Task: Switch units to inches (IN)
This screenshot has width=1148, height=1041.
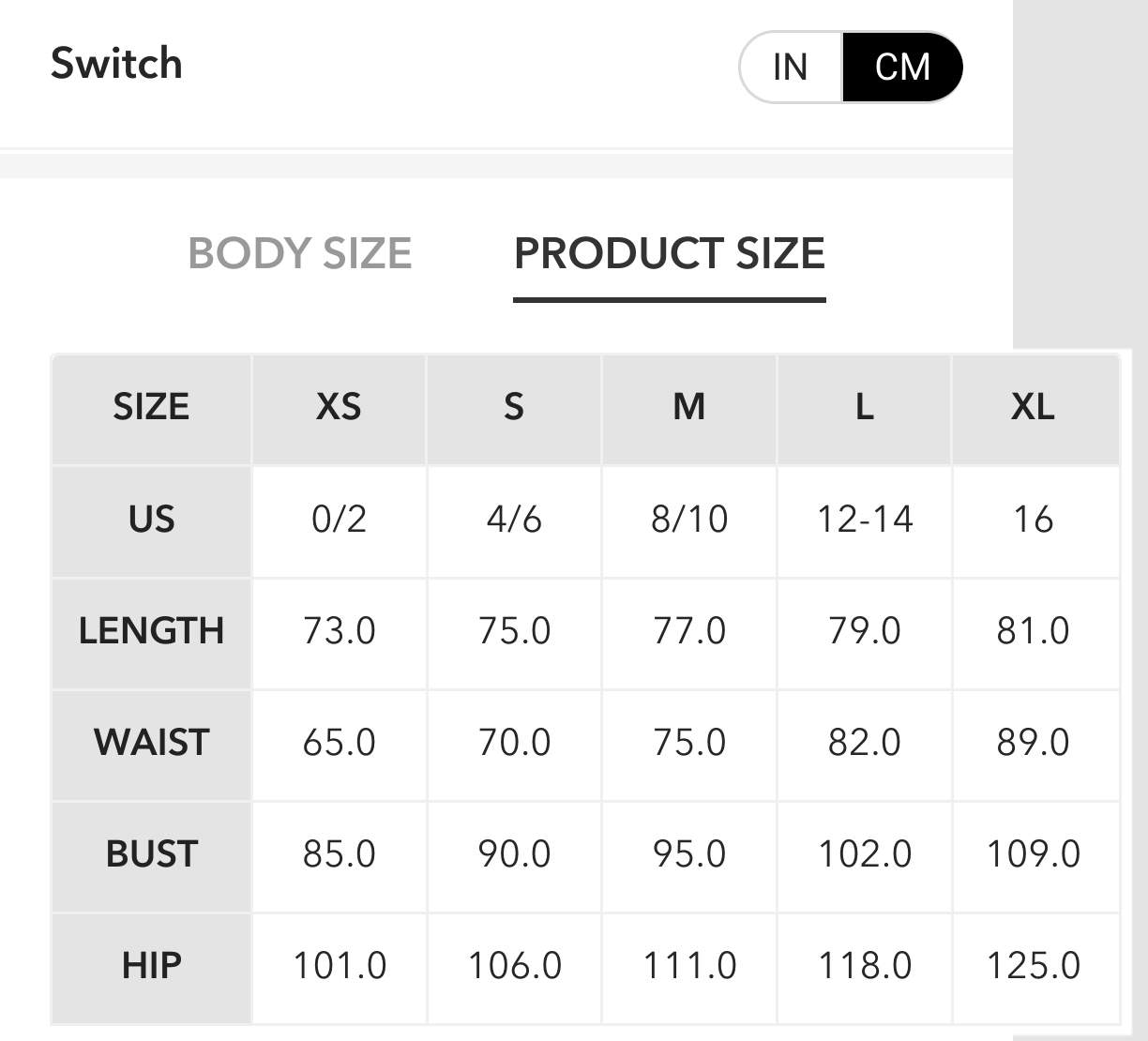Action: pos(791,67)
